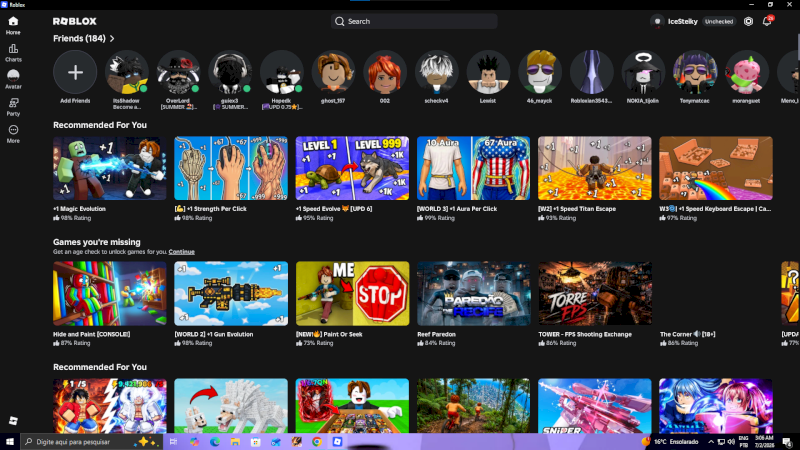800x450 pixels.
Task: Open TOWER - FPS Shooting Exchange thumbnail
Action: tap(594, 293)
